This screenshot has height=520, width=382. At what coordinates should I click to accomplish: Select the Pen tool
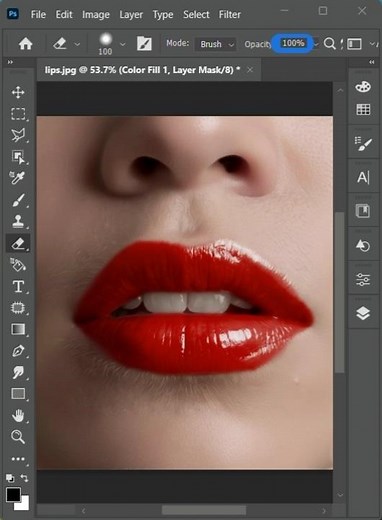18,351
